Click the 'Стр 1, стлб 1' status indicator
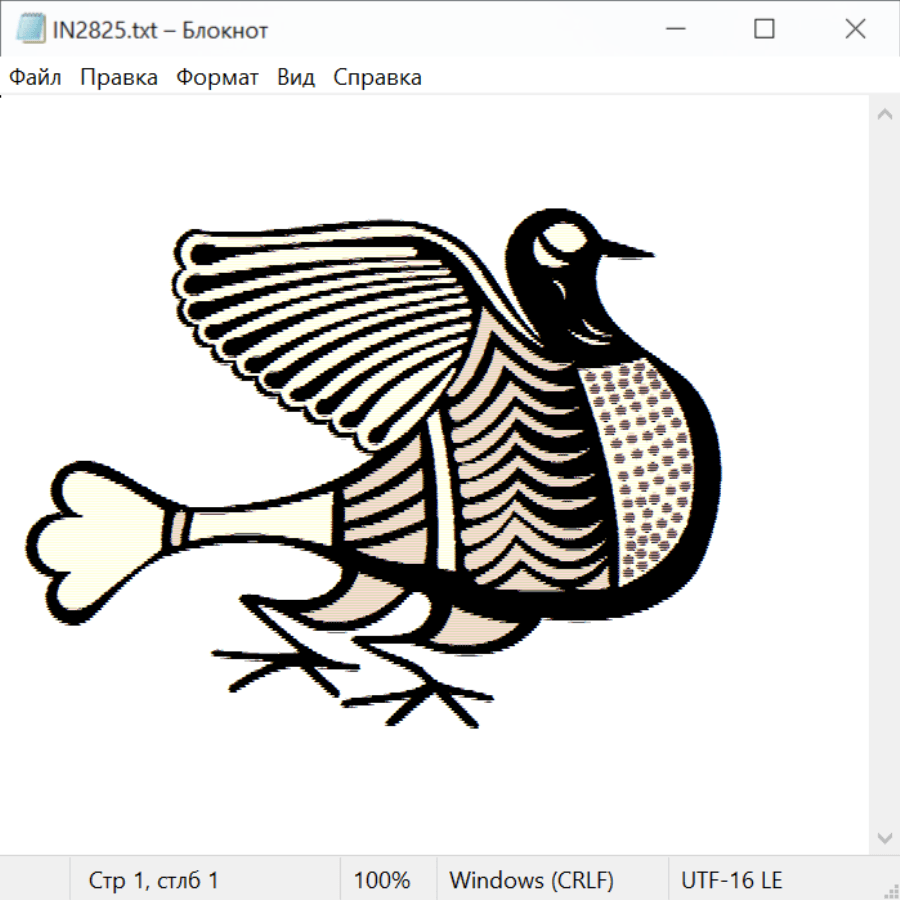 [x=154, y=881]
